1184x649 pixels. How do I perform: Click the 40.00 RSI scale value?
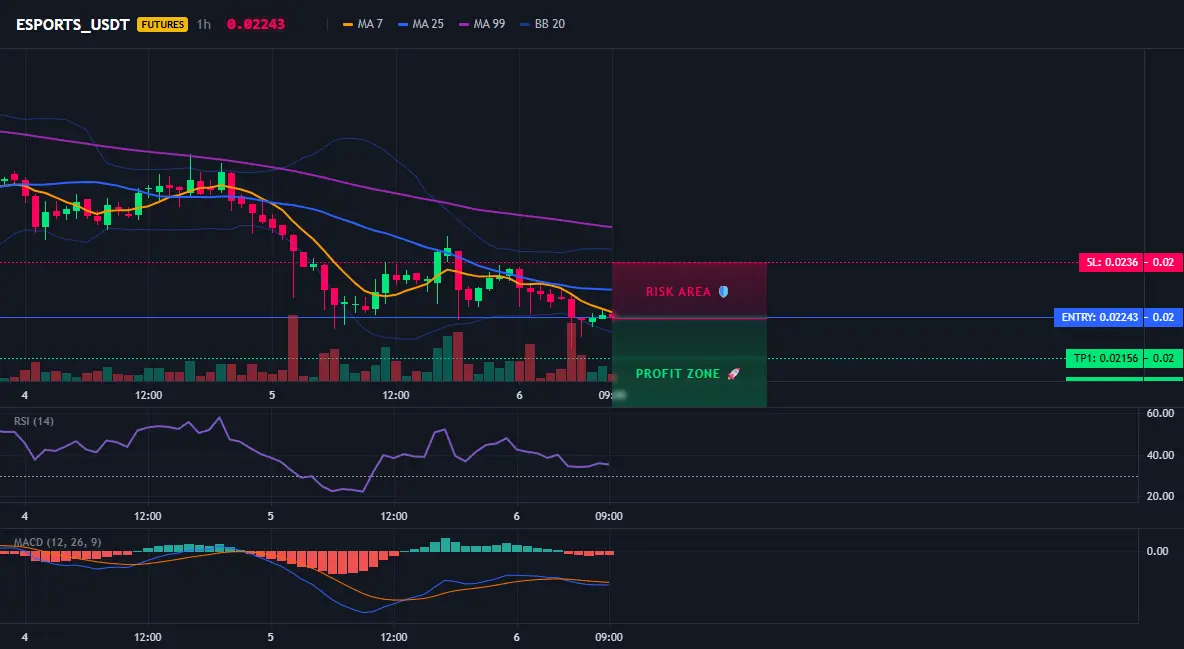1160,455
